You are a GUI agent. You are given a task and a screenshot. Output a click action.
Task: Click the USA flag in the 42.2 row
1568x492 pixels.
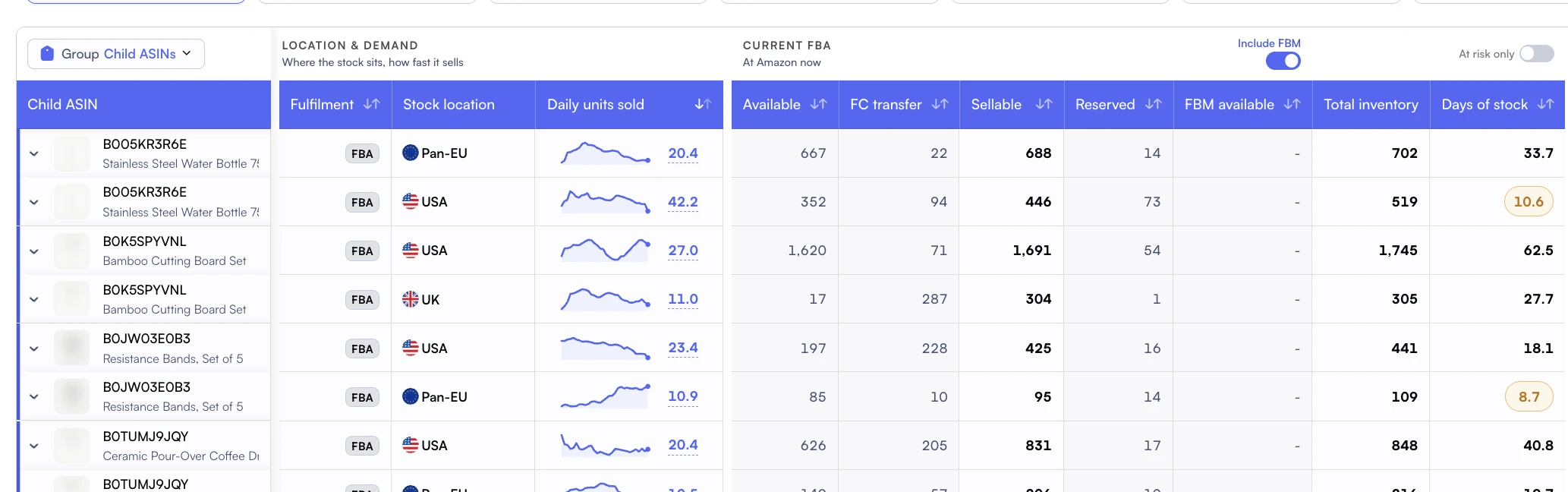(x=411, y=201)
